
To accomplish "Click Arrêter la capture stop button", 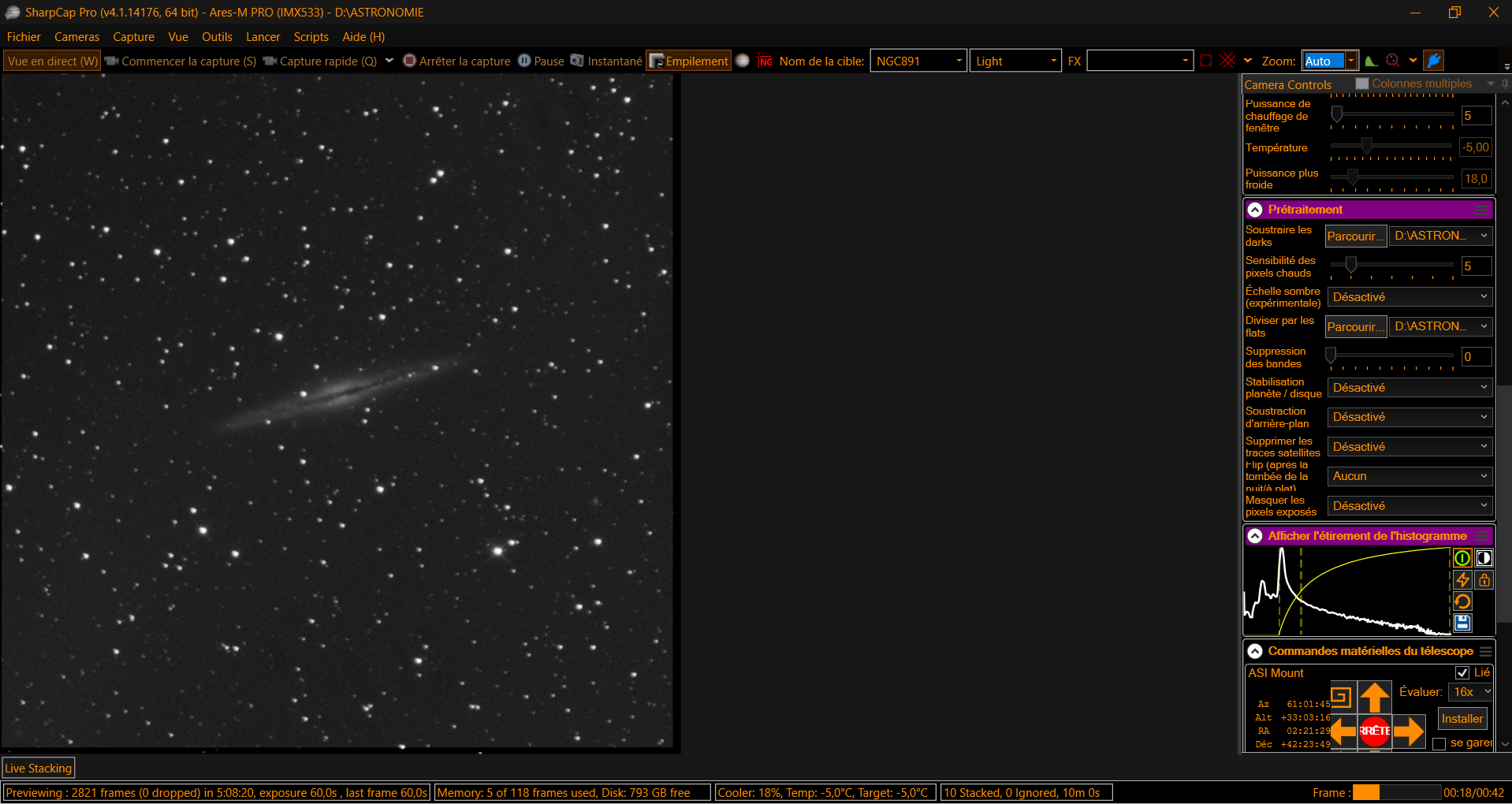I will point(456,61).
